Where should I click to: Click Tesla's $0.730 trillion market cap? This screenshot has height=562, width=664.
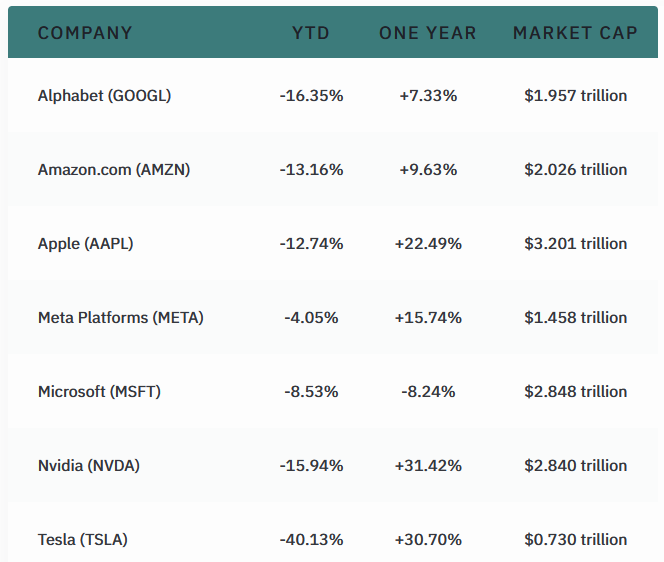(x=576, y=540)
